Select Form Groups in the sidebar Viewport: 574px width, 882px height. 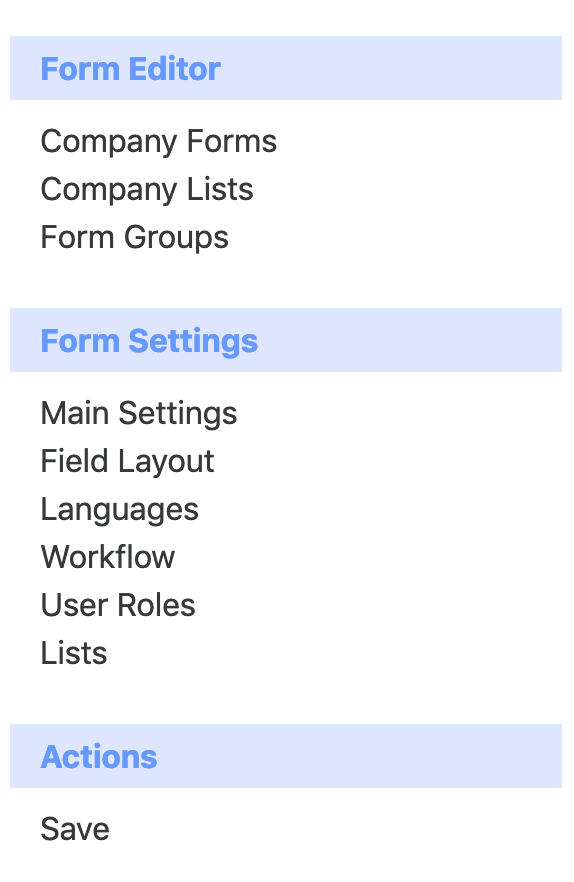(134, 237)
